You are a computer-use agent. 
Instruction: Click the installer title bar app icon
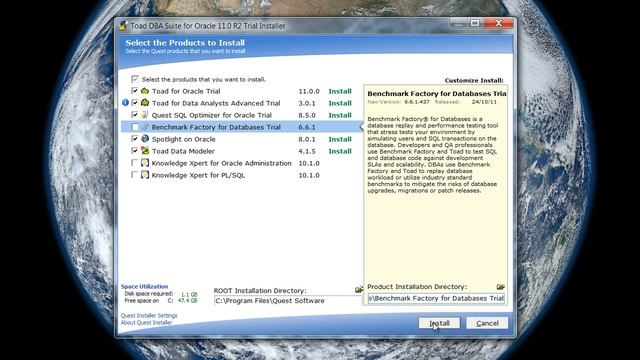pyautogui.click(x=123, y=26)
